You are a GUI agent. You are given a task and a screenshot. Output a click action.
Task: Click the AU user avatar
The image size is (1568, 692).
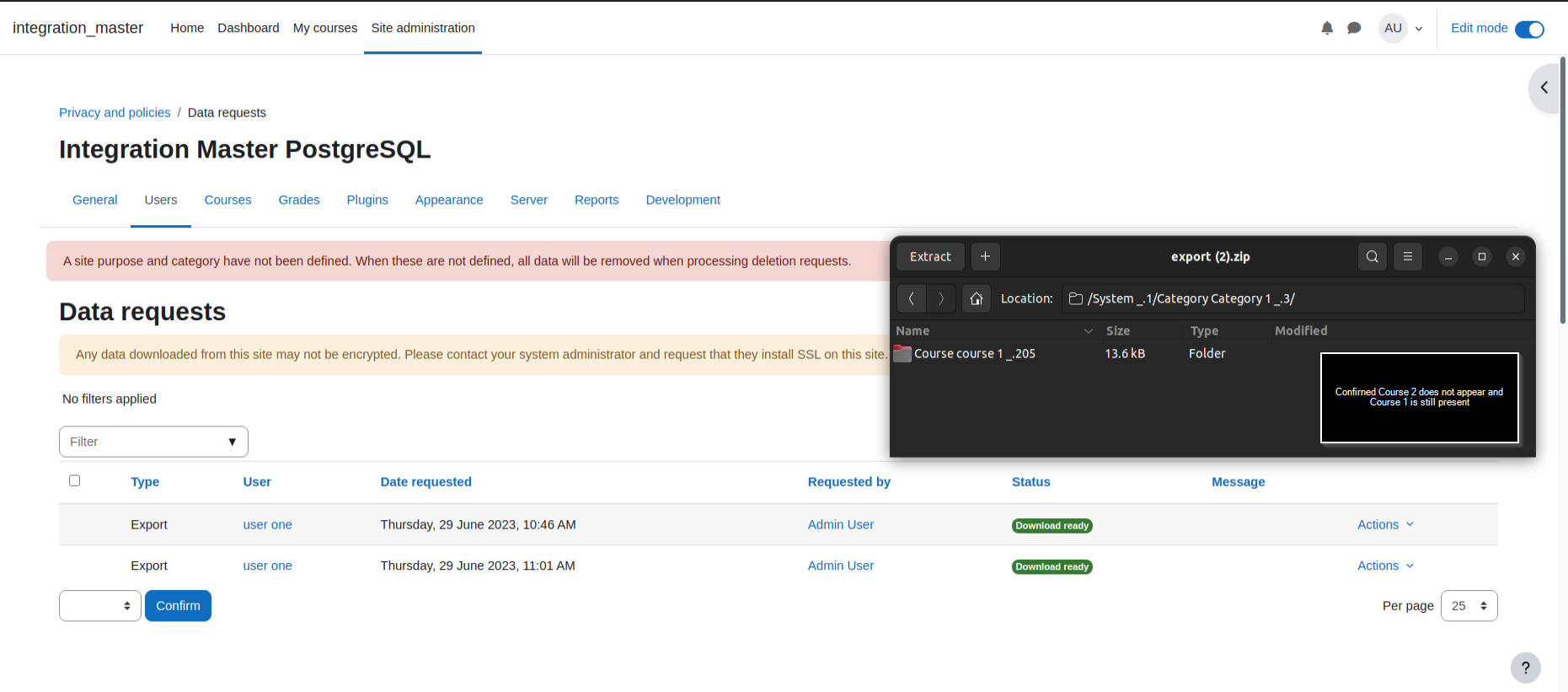click(x=1394, y=28)
